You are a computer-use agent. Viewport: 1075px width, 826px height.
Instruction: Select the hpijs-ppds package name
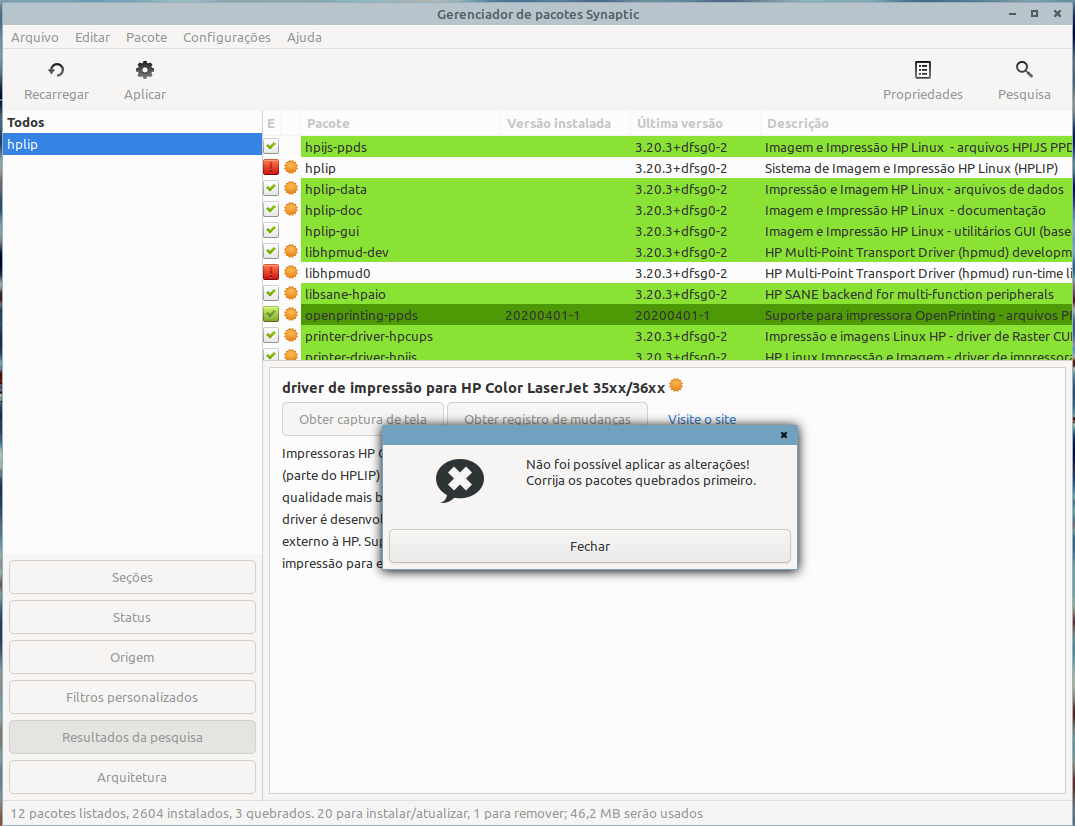click(336, 147)
